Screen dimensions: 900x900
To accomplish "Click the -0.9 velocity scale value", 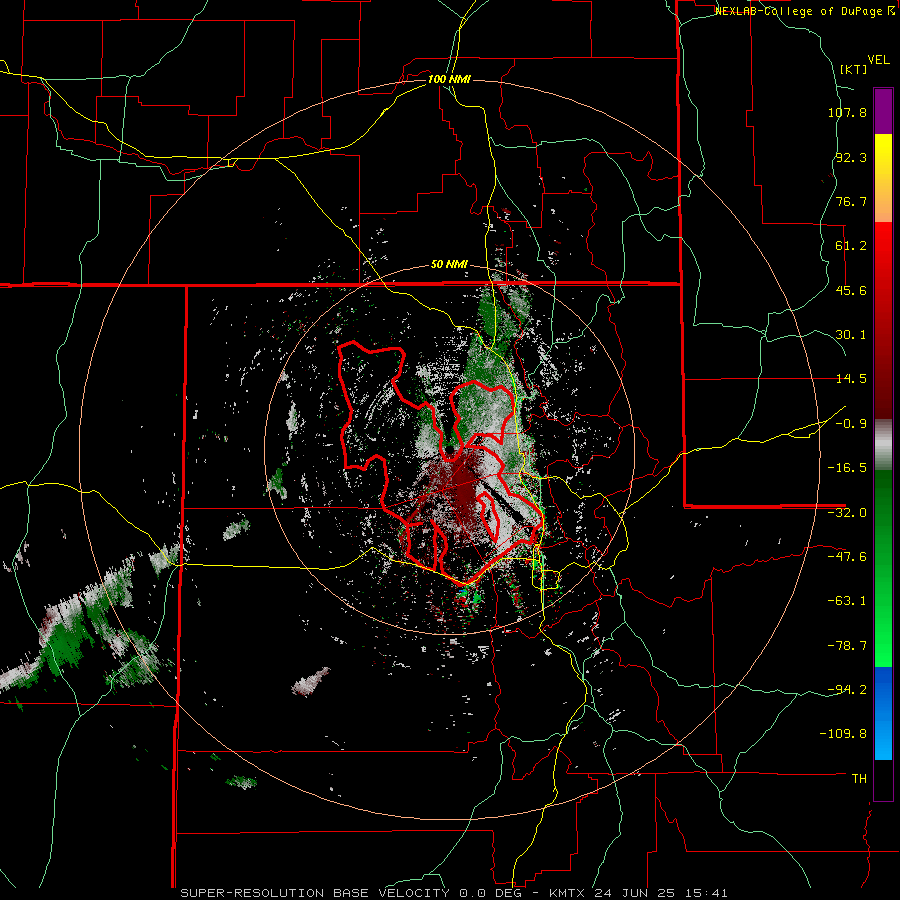I will click(x=851, y=424).
